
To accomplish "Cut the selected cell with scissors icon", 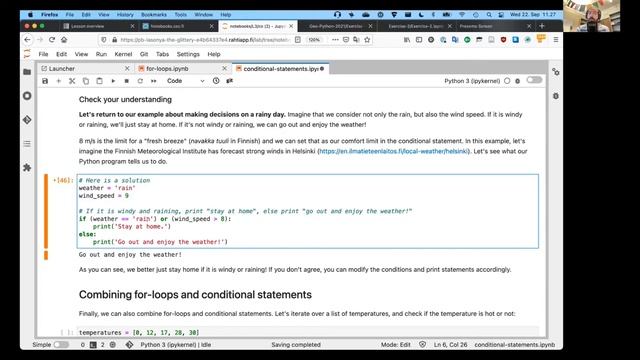I will (72, 81).
